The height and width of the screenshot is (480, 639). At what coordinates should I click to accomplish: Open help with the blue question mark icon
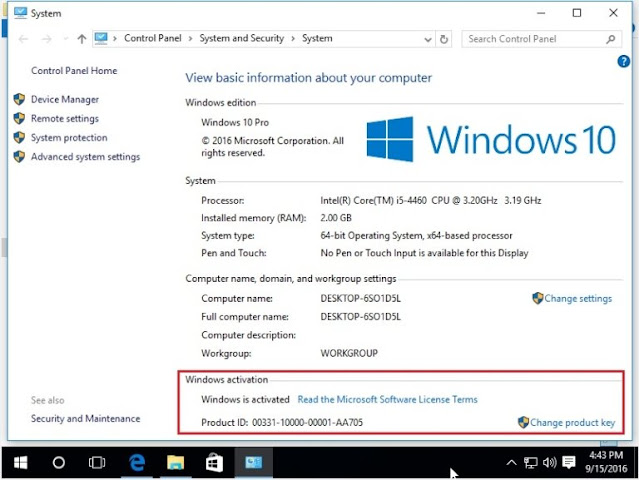coord(623,62)
